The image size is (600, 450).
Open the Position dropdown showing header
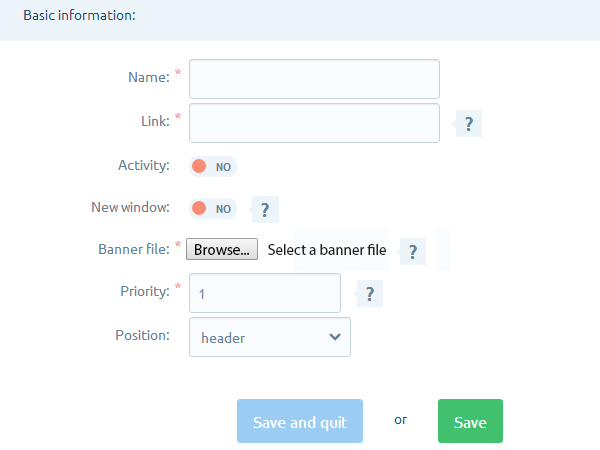tap(270, 337)
